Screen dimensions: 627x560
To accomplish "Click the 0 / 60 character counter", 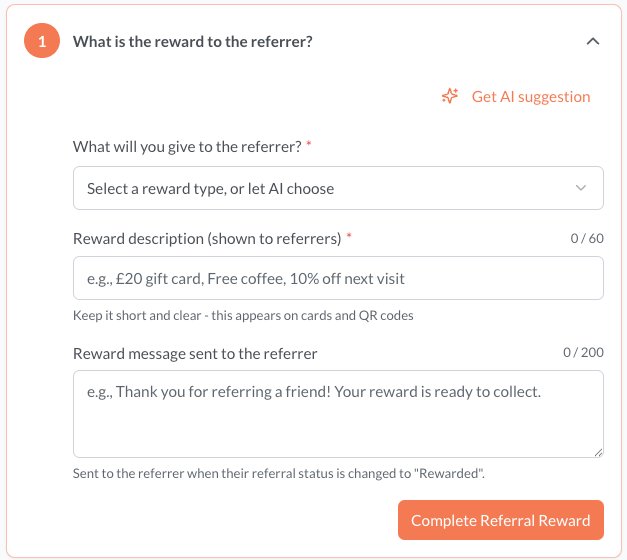I will pos(587,238).
